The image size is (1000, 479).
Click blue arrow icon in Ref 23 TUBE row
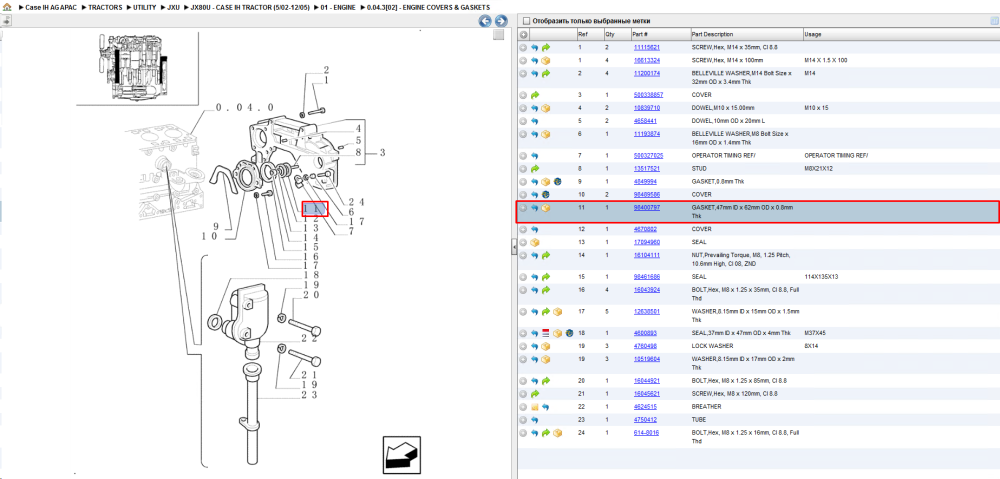pos(534,420)
